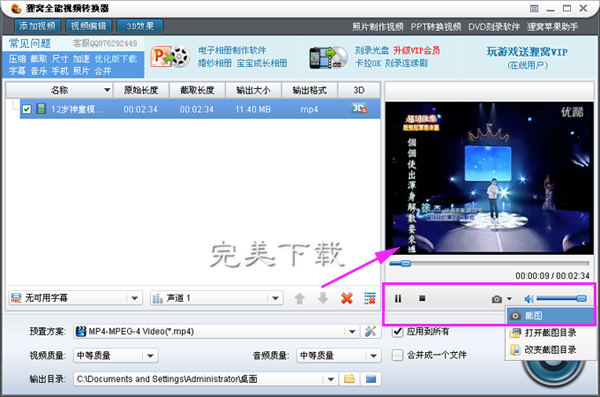Toggle the 应用到所有 checkbox
The width and height of the screenshot is (600, 397).
point(398,331)
